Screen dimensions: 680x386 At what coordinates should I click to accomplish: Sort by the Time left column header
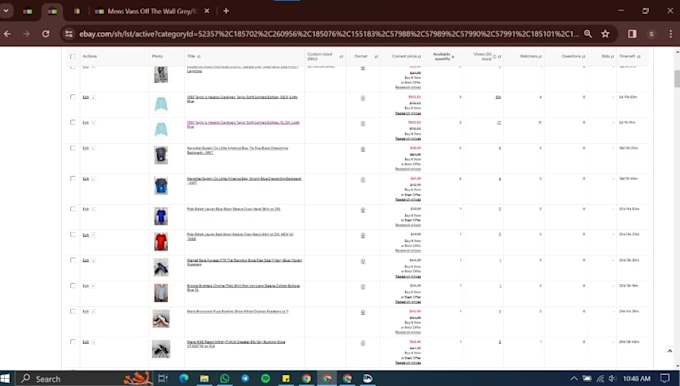point(629,56)
